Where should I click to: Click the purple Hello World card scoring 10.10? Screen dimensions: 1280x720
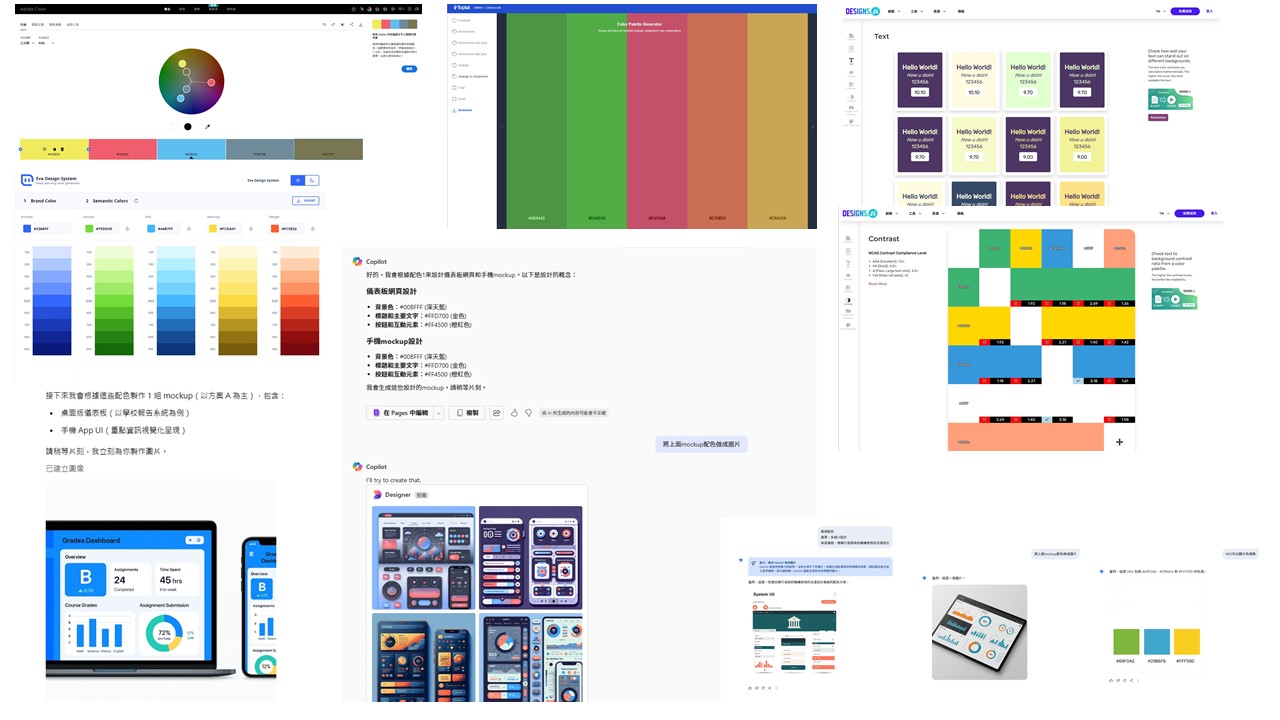pyautogui.click(x=920, y=80)
